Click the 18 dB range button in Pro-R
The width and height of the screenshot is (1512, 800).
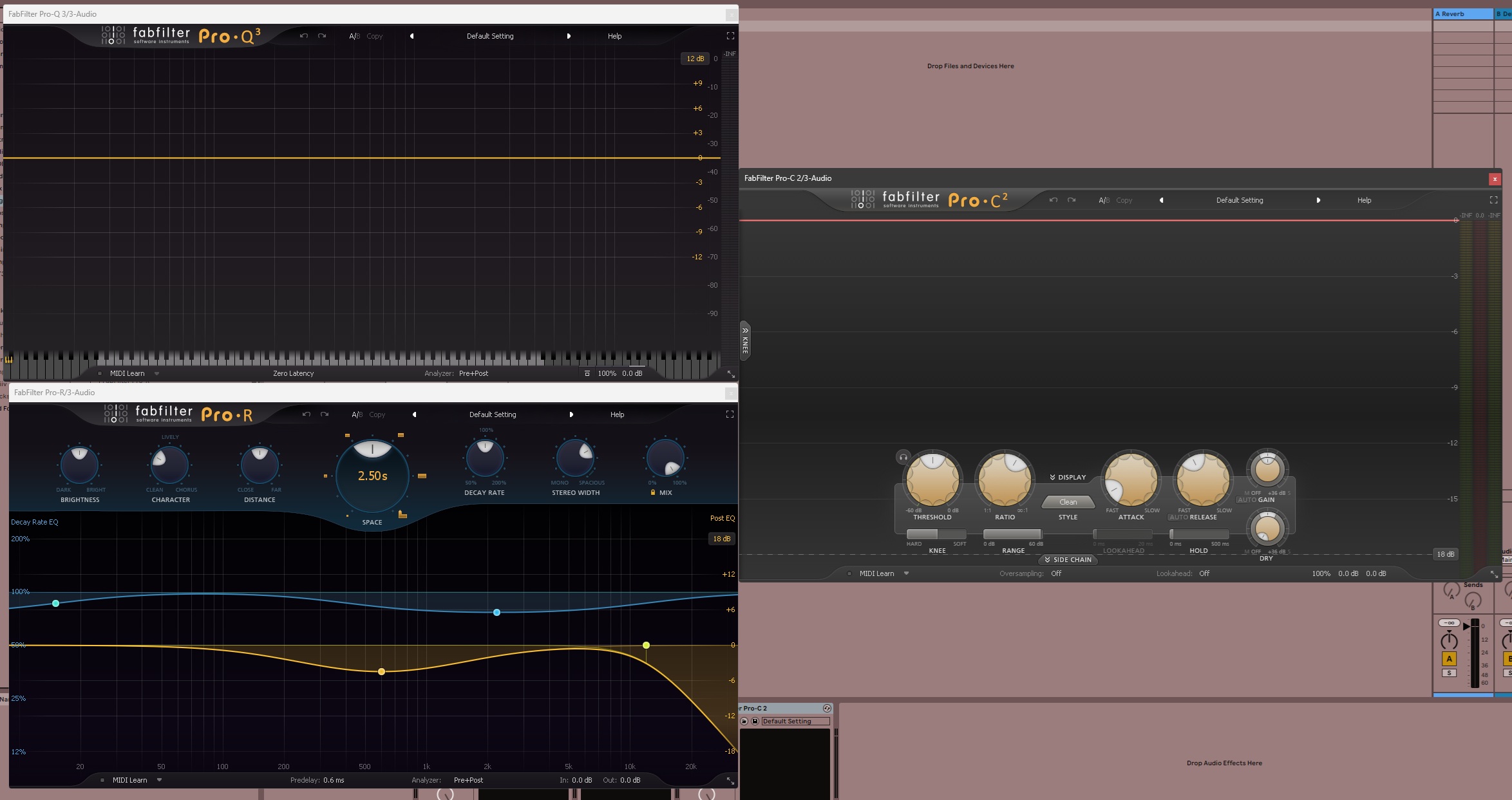(721, 539)
